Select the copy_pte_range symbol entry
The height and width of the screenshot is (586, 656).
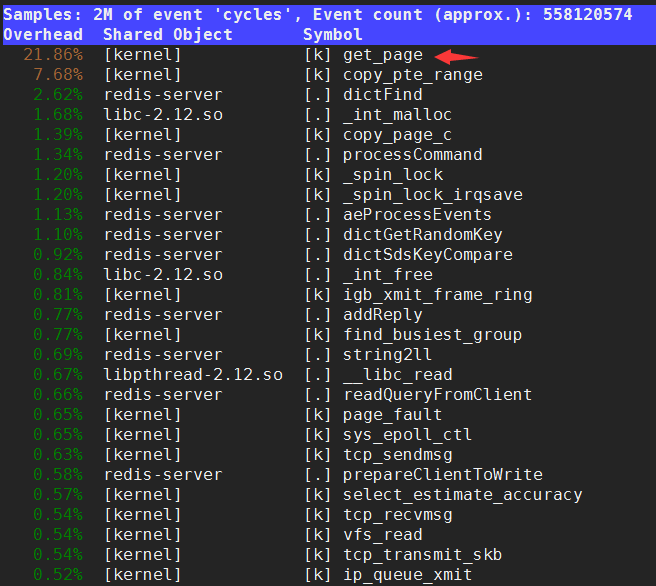412,75
